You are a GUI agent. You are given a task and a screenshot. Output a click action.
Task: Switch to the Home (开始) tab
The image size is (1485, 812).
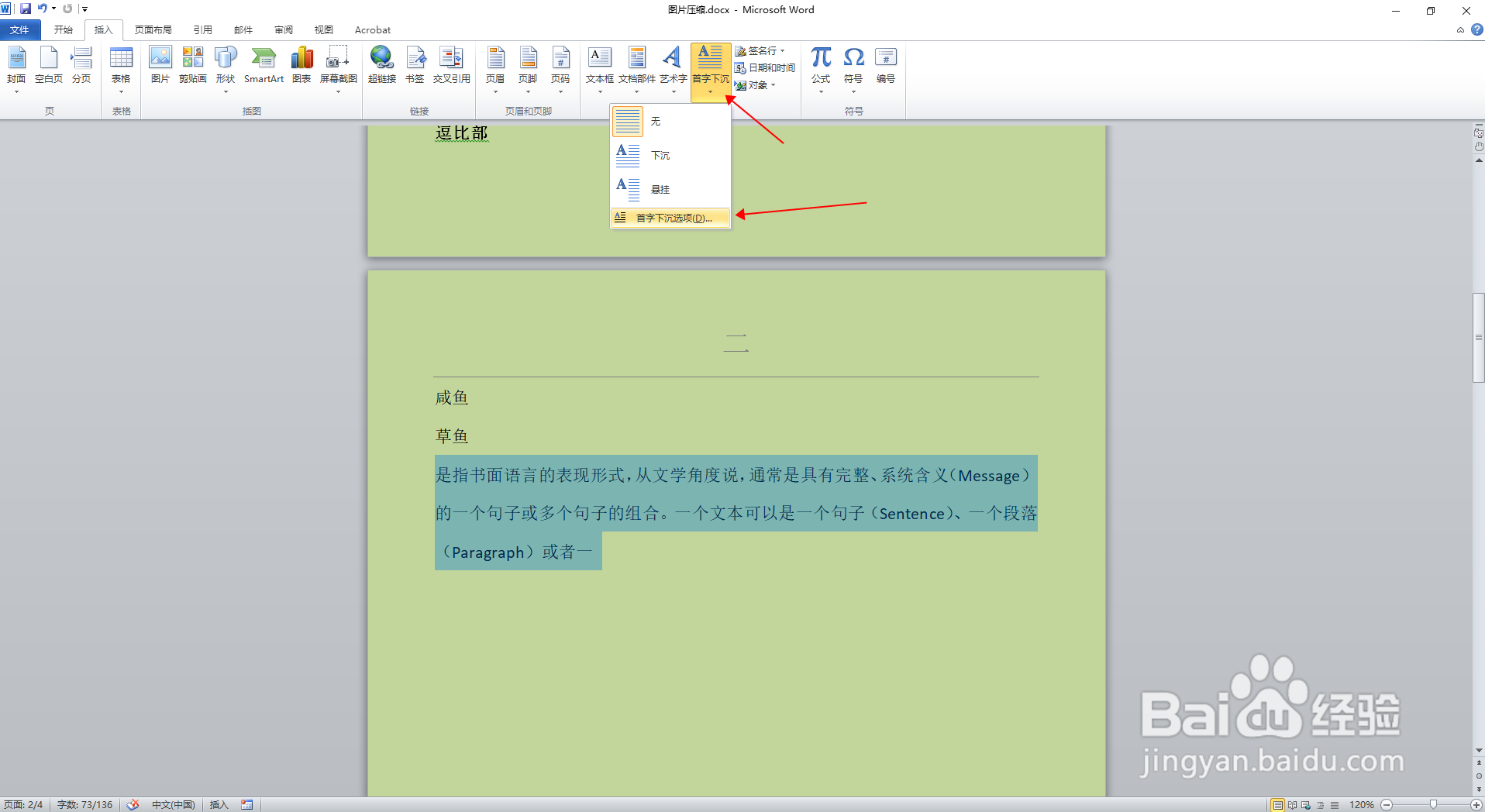[x=64, y=29]
